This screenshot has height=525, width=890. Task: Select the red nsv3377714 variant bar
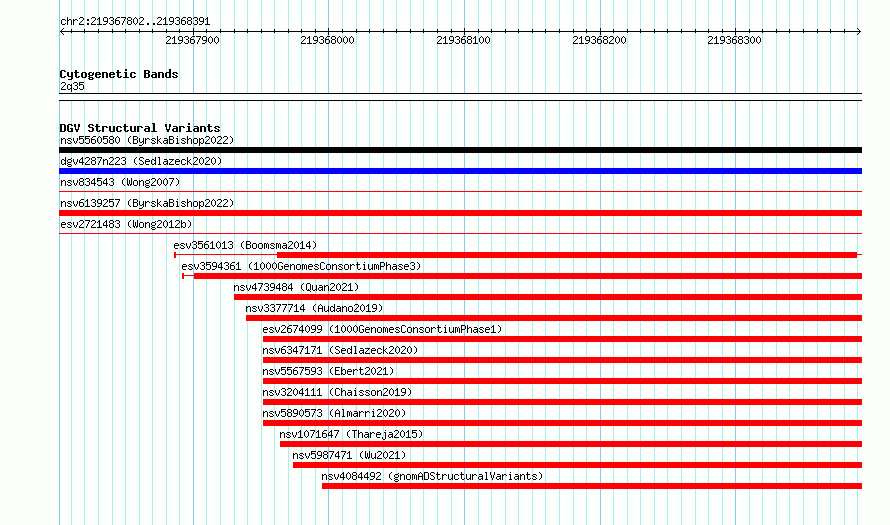click(554, 318)
